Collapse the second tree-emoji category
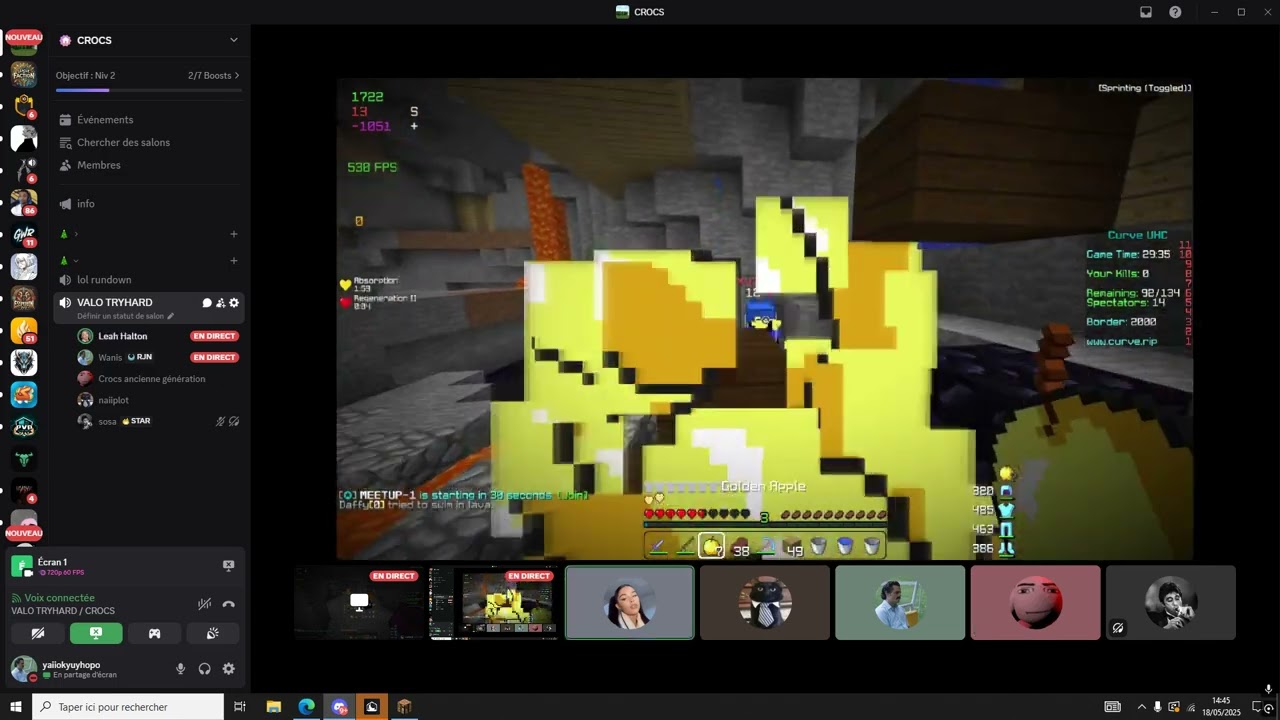Viewport: 1280px width, 720px height. (x=70, y=261)
